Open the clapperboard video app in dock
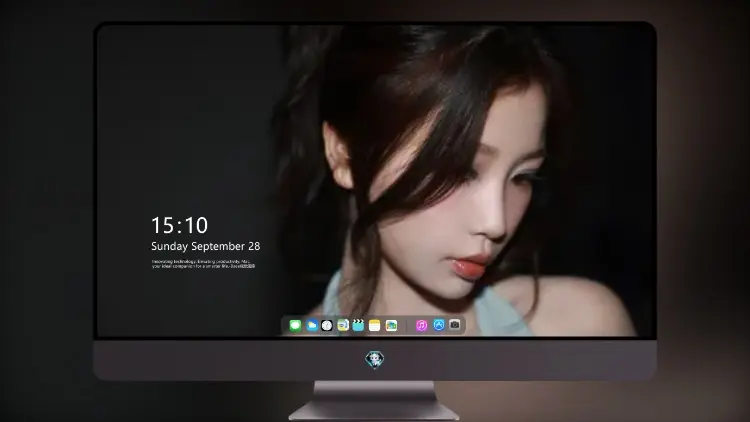The image size is (750, 422). click(x=358, y=325)
